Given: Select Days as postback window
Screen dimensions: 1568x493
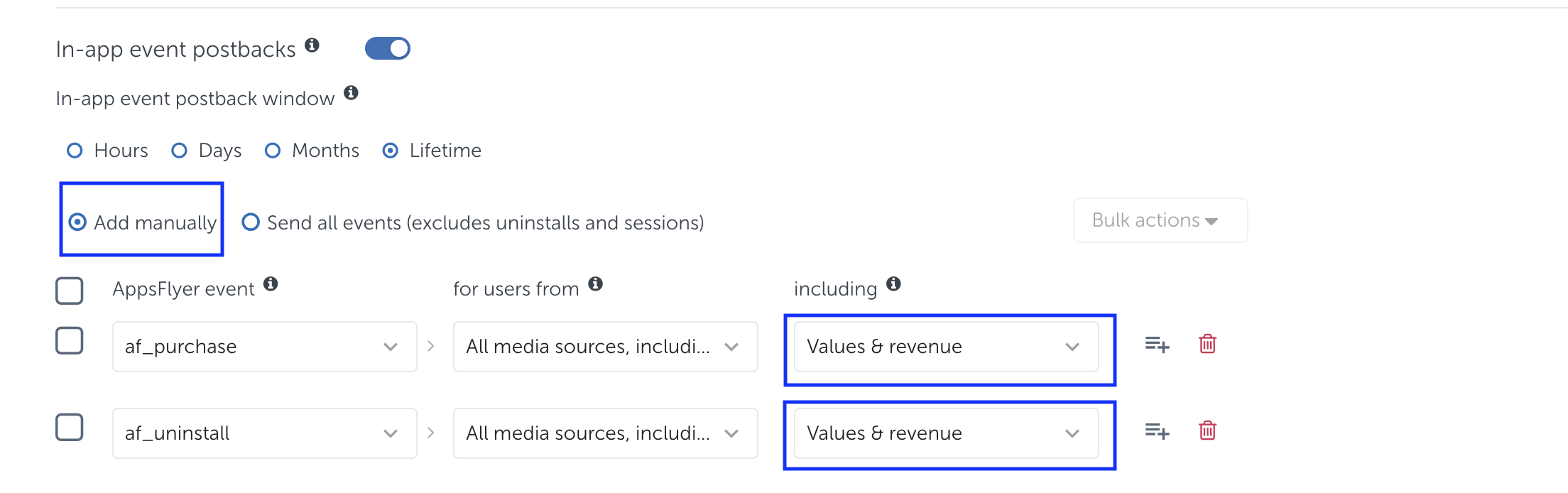Looking at the screenshot, I should pos(180,151).
